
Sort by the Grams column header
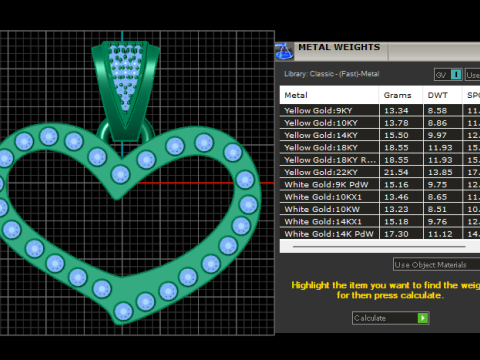401,95
